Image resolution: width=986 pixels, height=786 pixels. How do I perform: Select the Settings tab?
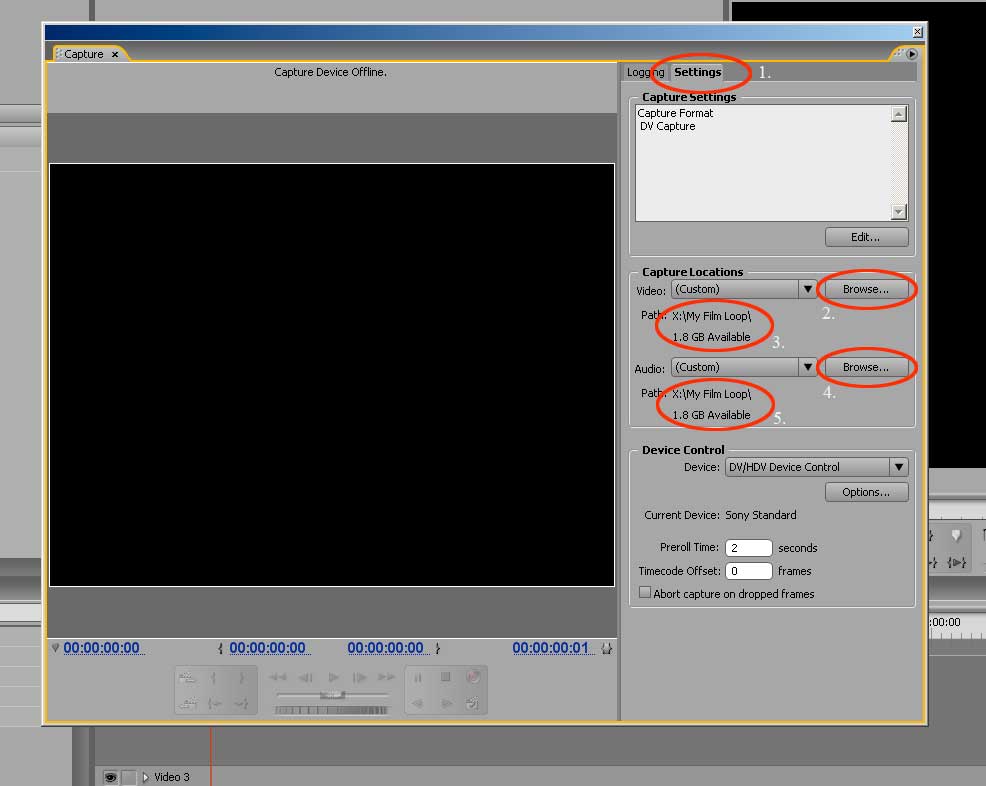click(x=697, y=72)
